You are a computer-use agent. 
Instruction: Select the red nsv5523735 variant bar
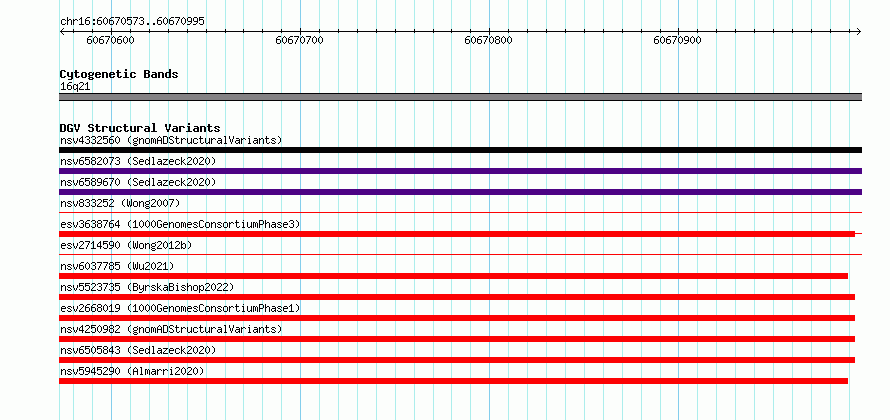click(457, 297)
